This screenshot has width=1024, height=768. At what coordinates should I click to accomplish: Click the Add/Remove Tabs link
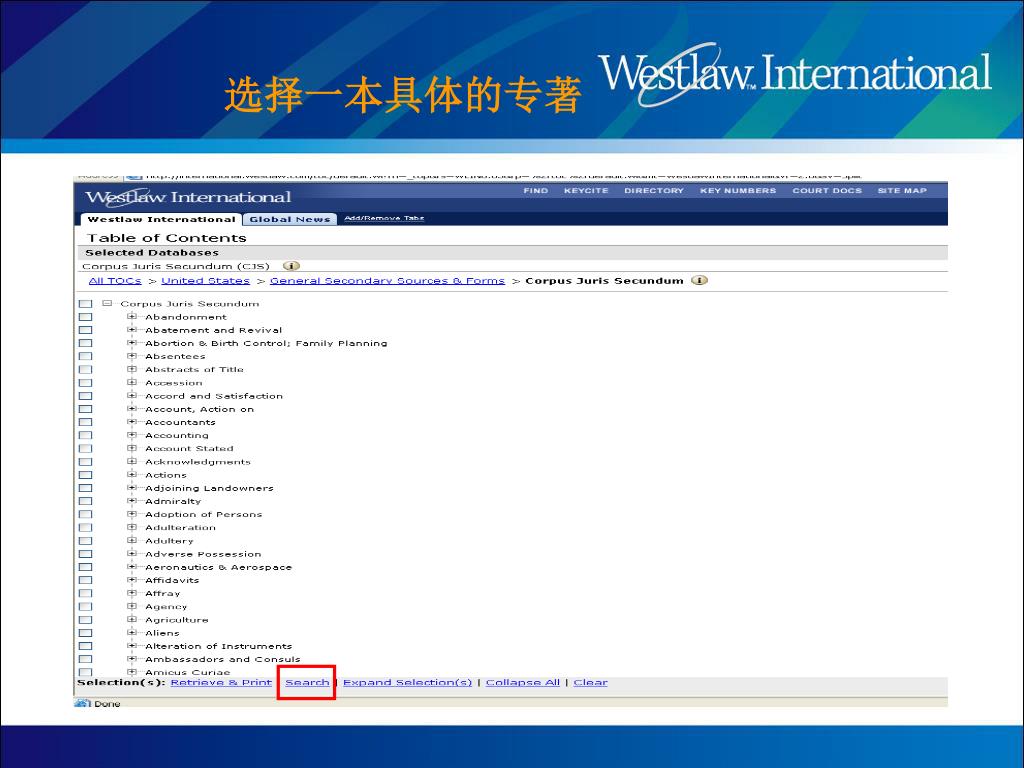tap(384, 218)
